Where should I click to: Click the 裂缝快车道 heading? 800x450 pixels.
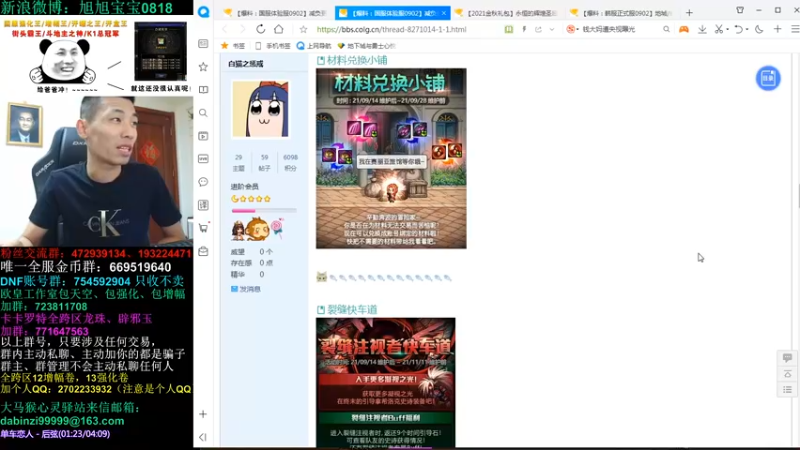click(352, 310)
